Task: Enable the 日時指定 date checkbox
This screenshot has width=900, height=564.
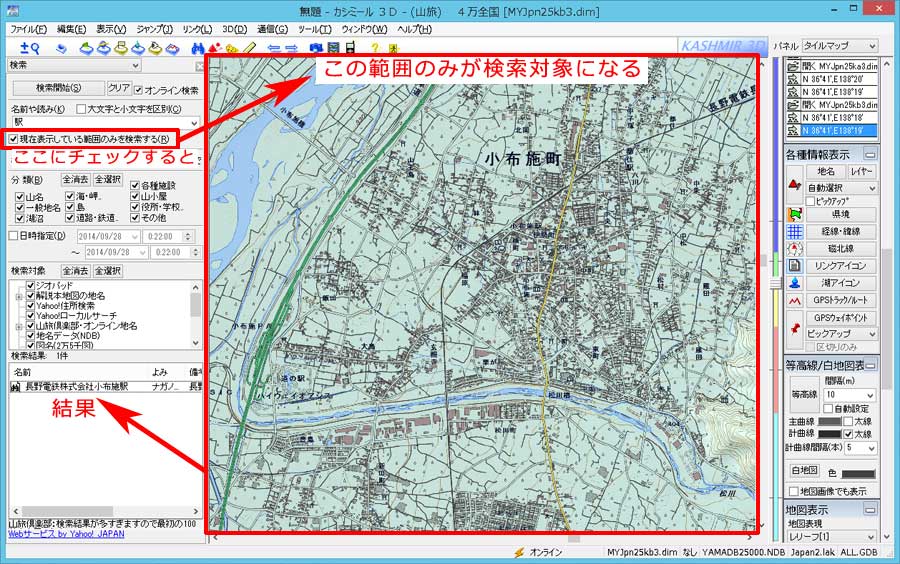Action: [x=13, y=236]
